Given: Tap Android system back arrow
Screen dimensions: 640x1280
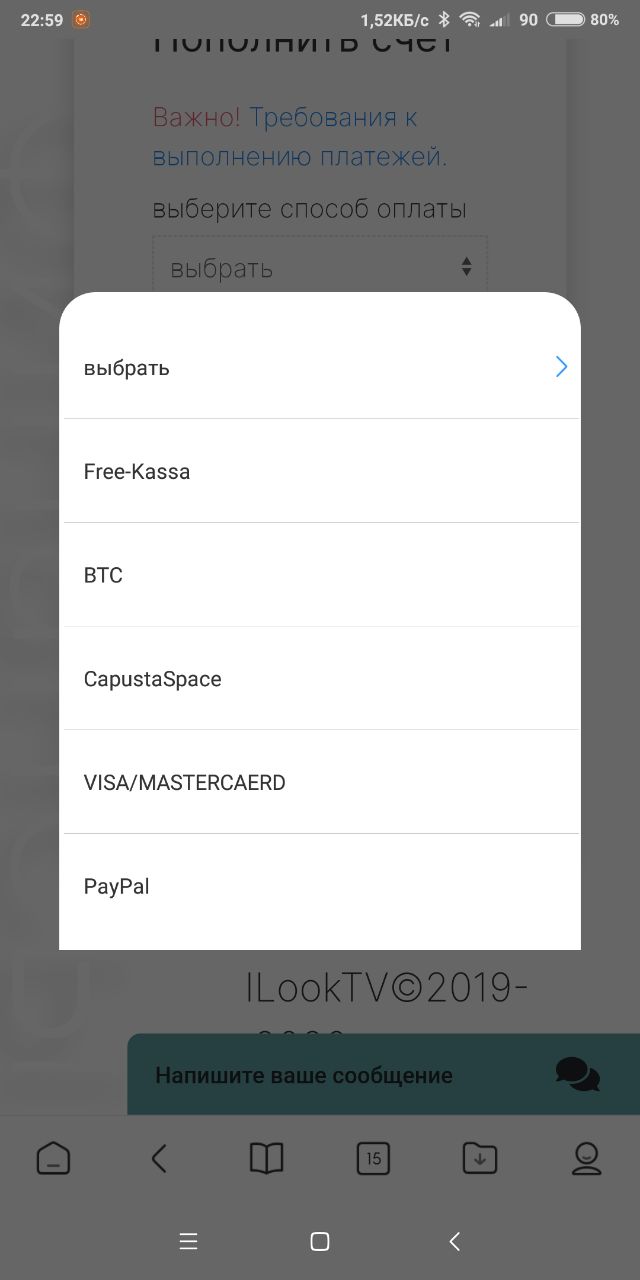Looking at the screenshot, I should tap(454, 1241).
